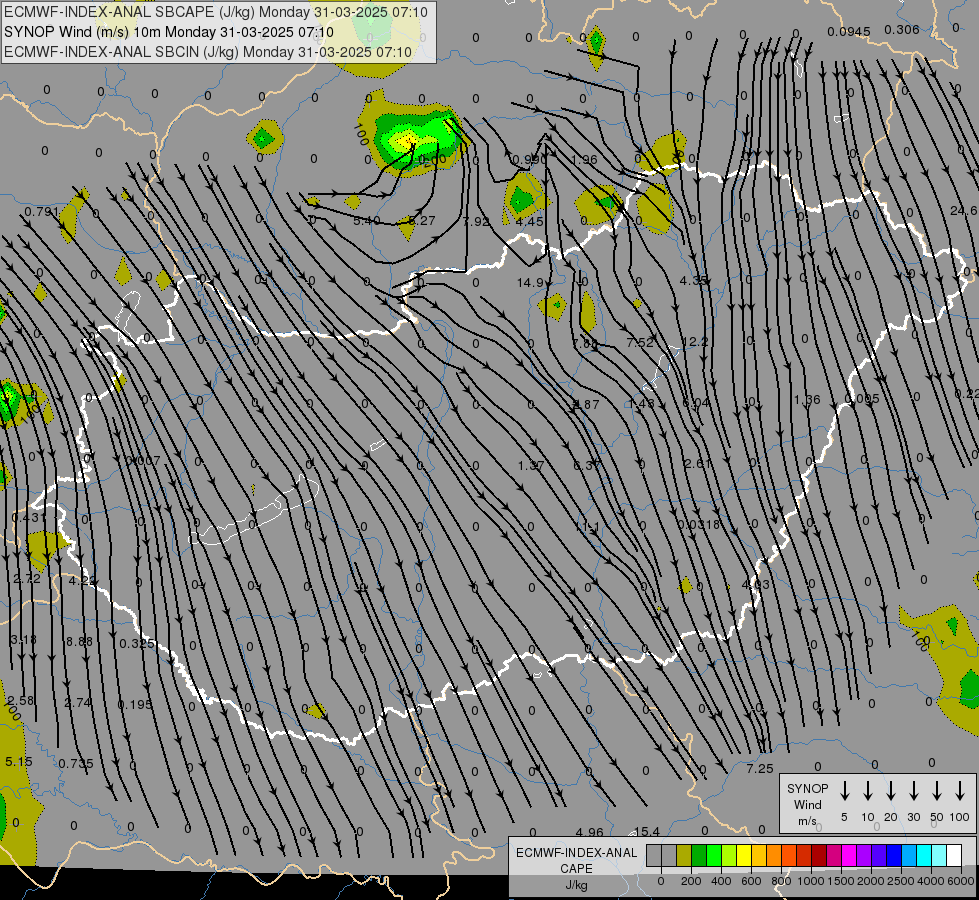Click the 0.791 value at left side
This screenshot has width=979, height=900.
click(x=42, y=212)
